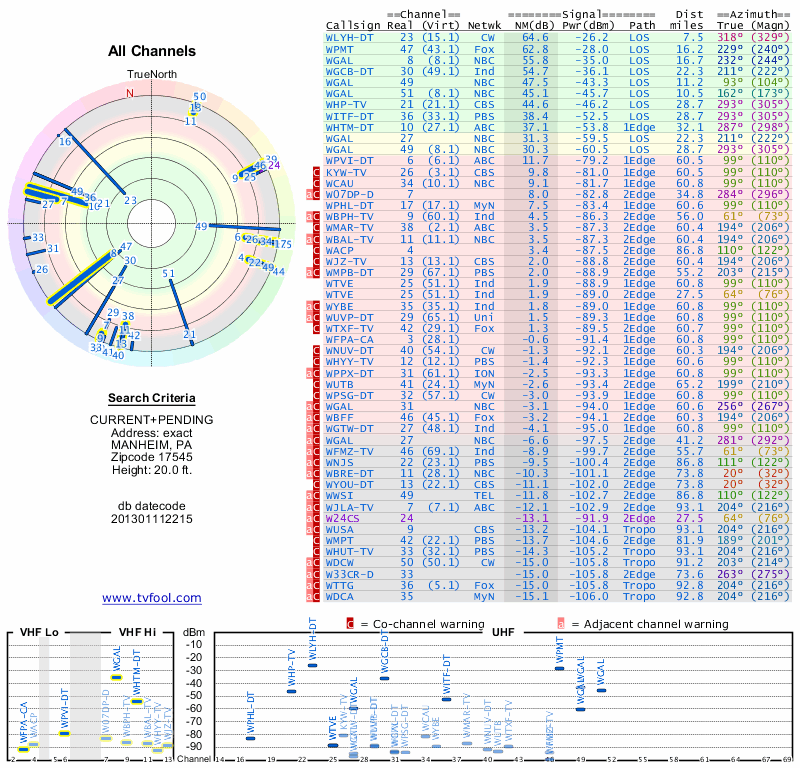This screenshot has width=800, height=768.
Task: Click the Height: 20.0 ft. text
Action: (152, 470)
